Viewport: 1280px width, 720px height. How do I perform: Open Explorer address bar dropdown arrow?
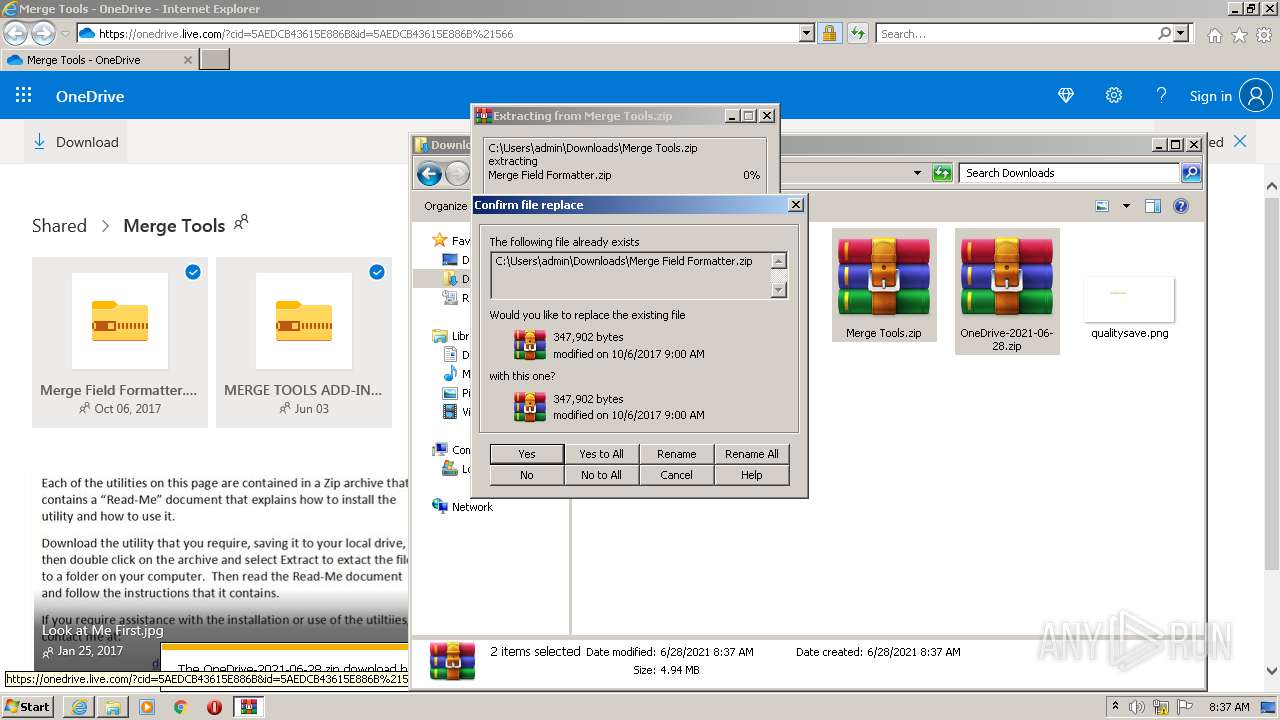917,173
